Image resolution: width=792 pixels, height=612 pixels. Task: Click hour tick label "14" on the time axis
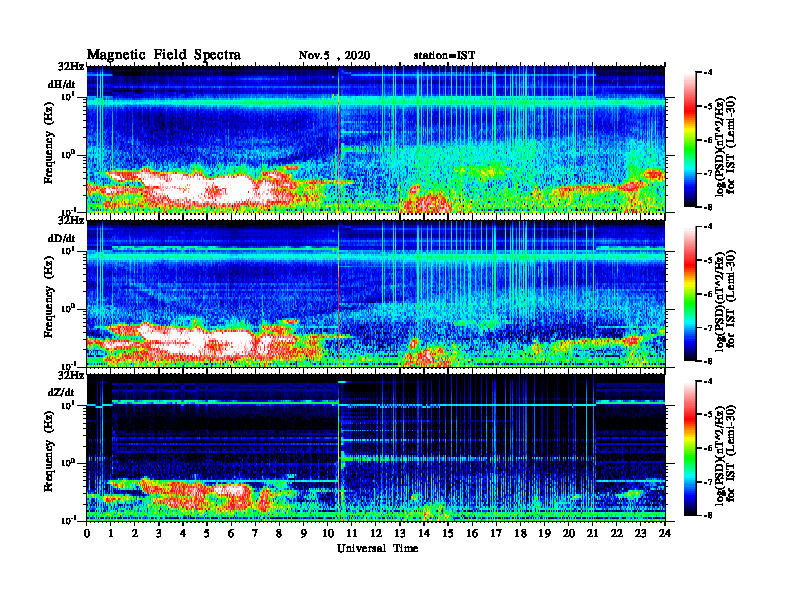(424, 533)
